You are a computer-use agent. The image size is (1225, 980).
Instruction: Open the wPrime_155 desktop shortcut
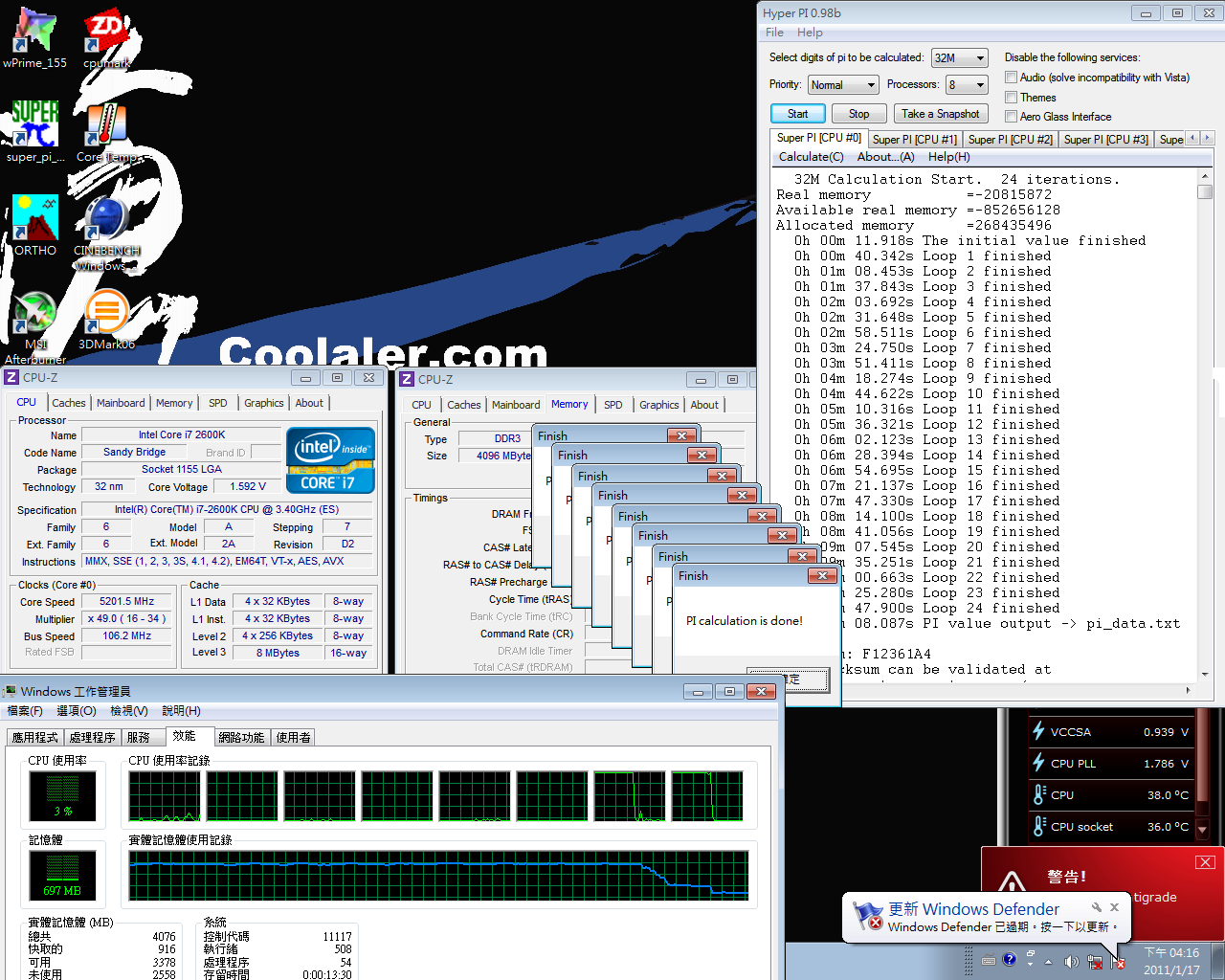[35, 33]
